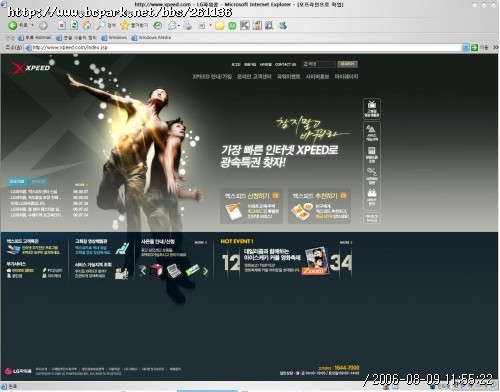Open the Search magnifier toolbar icon
Viewport: 500px width, 392px height.
pyautogui.click(x=100, y=25)
